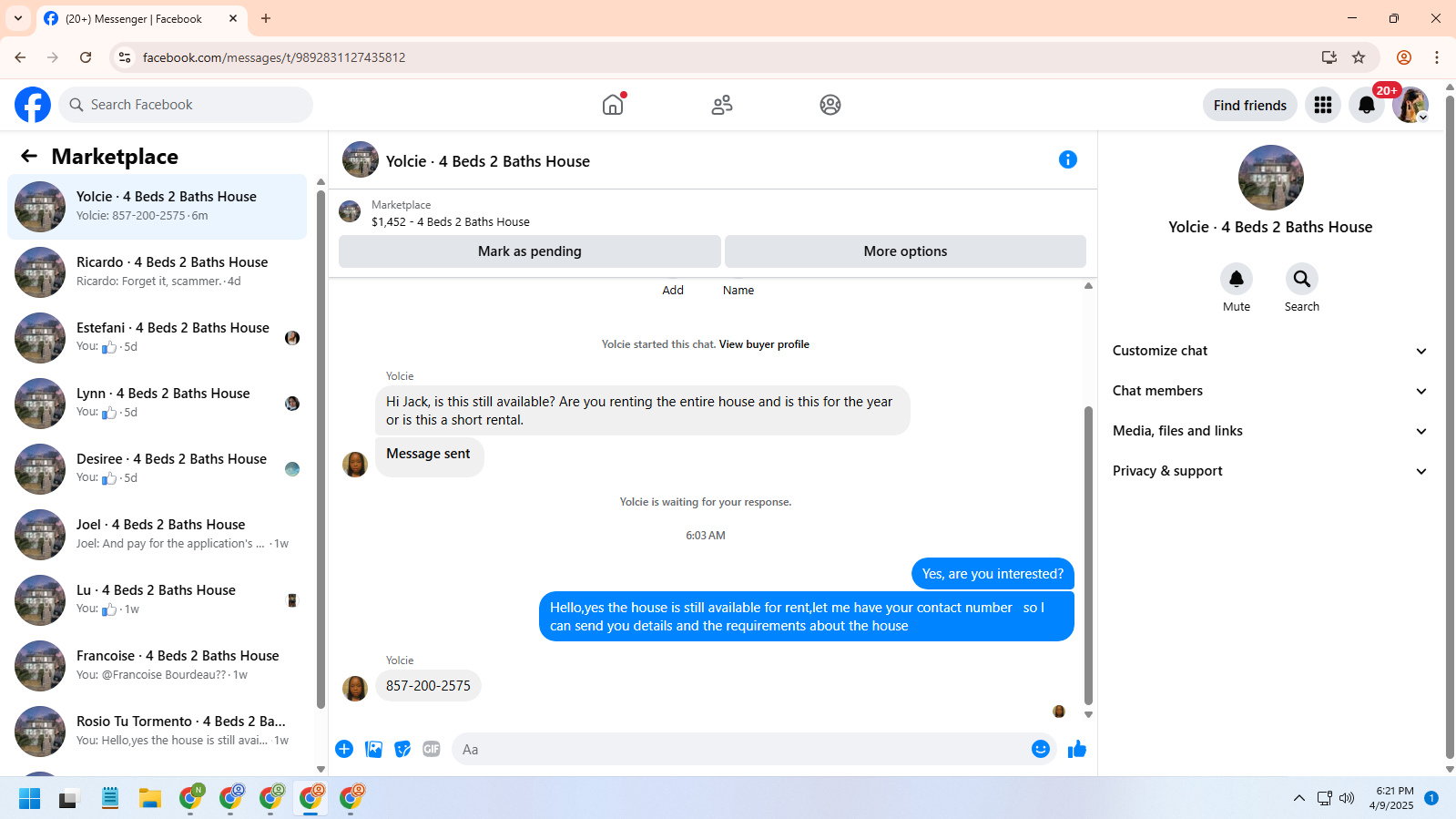Open the Friends icon in top navigation
The width and height of the screenshot is (1456, 819).
[722, 105]
